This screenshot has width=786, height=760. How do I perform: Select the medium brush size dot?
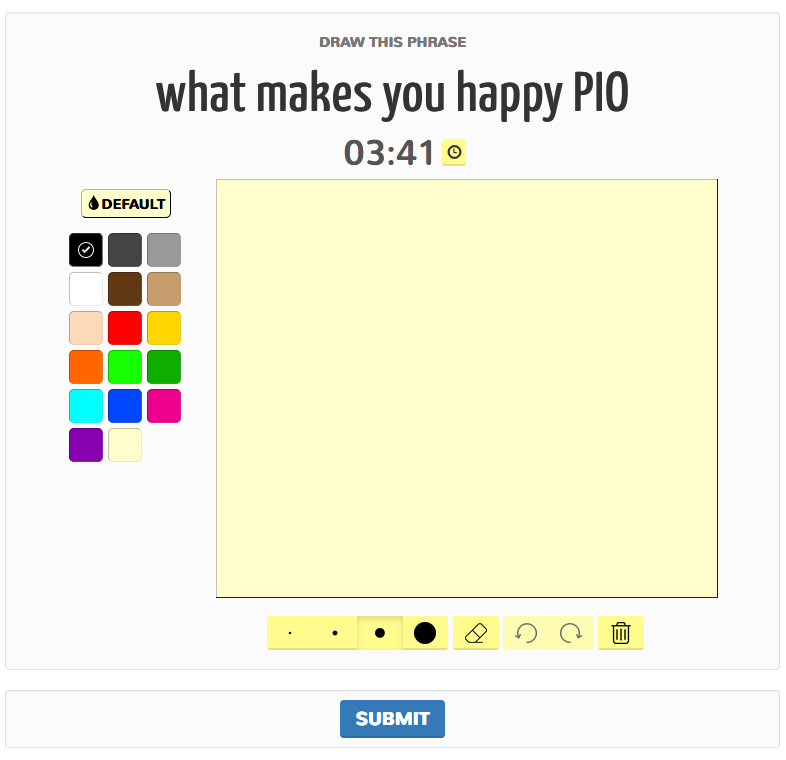pos(380,633)
